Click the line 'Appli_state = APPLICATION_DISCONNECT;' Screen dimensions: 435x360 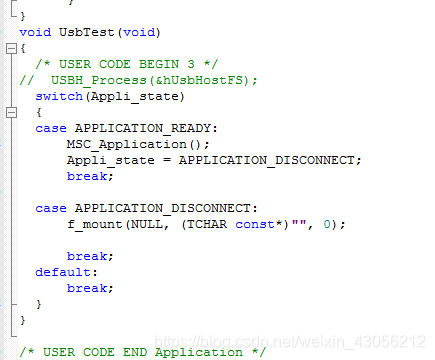(x=214, y=160)
